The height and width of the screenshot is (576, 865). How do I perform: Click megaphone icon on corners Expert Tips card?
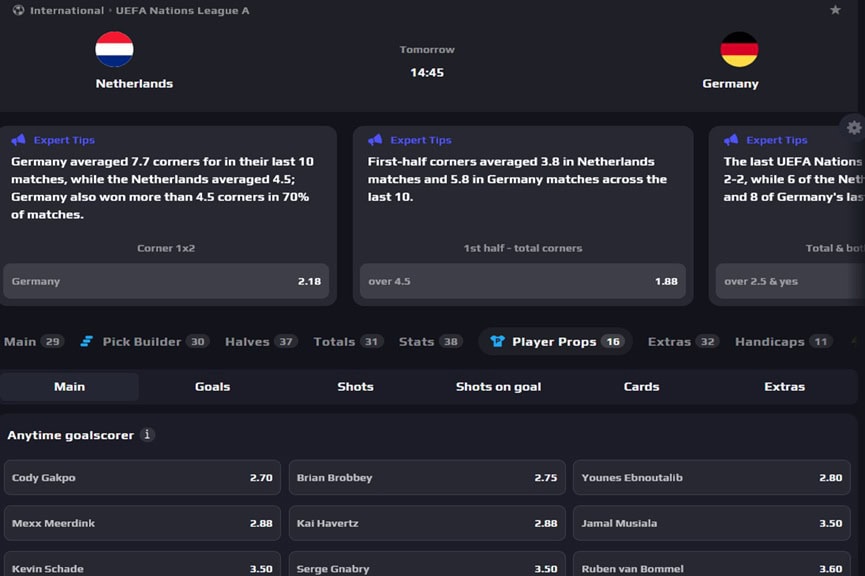point(18,140)
